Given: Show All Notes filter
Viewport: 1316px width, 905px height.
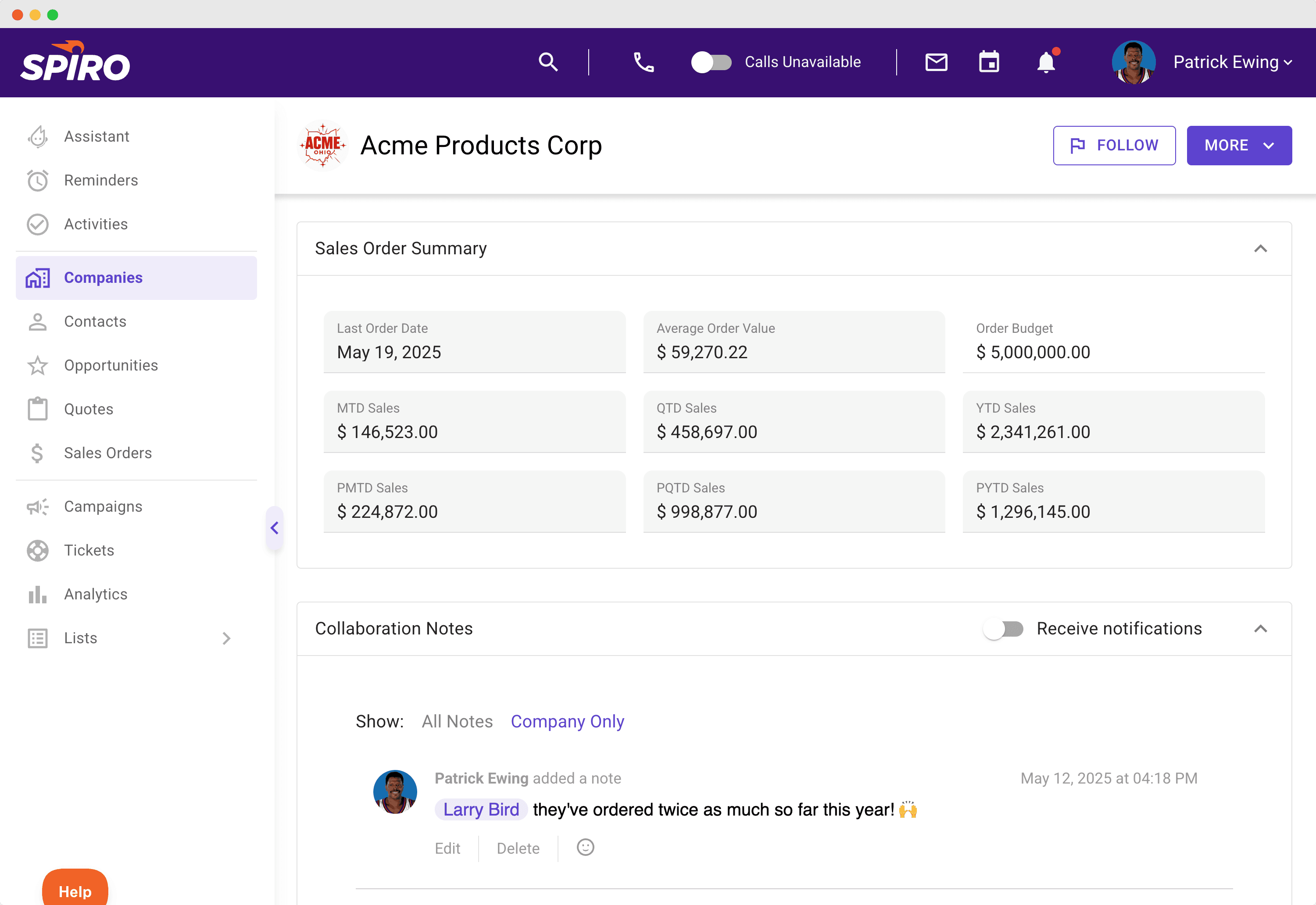Looking at the screenshot, I should point(457,721).
